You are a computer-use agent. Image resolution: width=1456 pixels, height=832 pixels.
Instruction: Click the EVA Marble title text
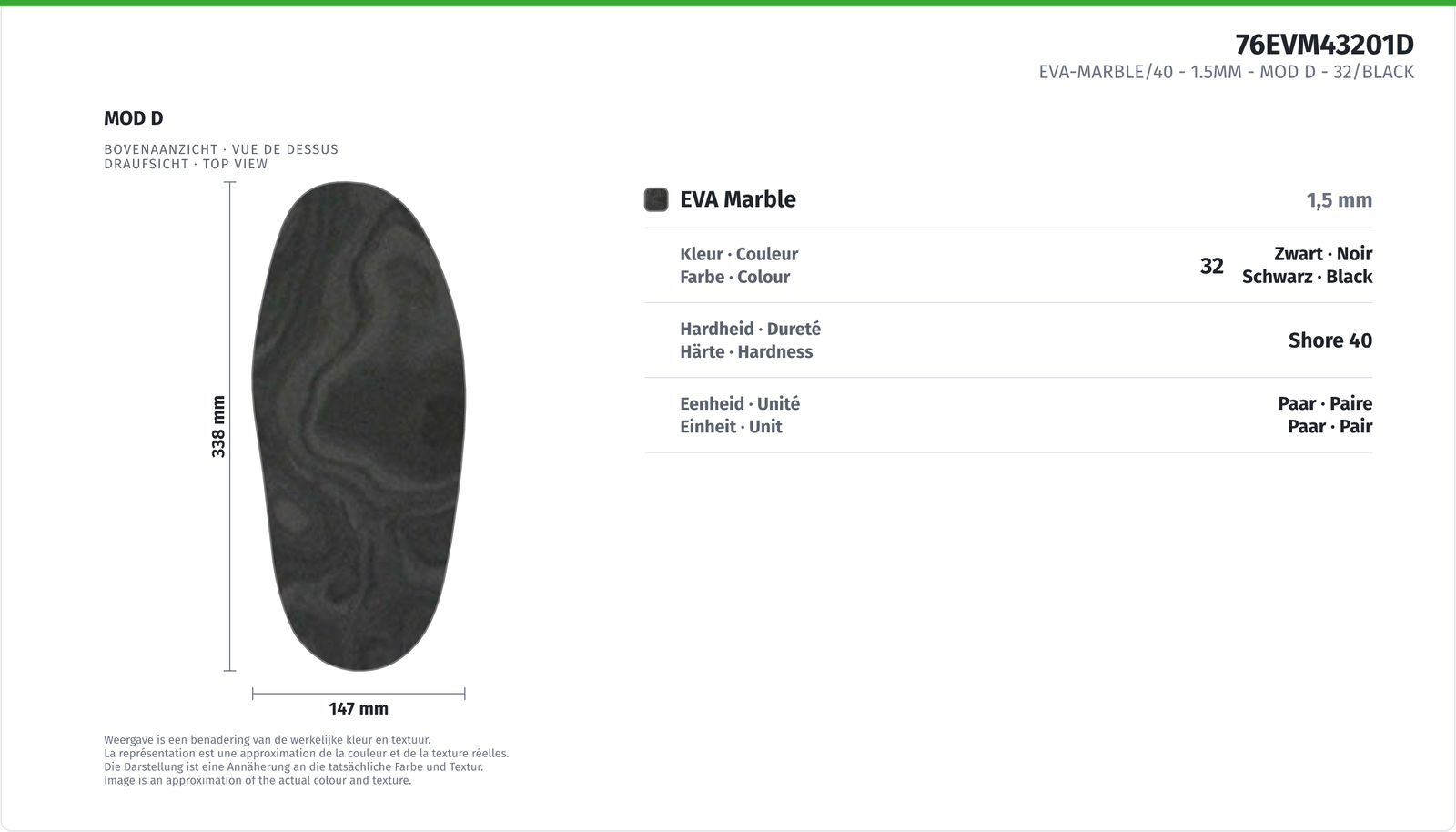click(x=738, y=199)
